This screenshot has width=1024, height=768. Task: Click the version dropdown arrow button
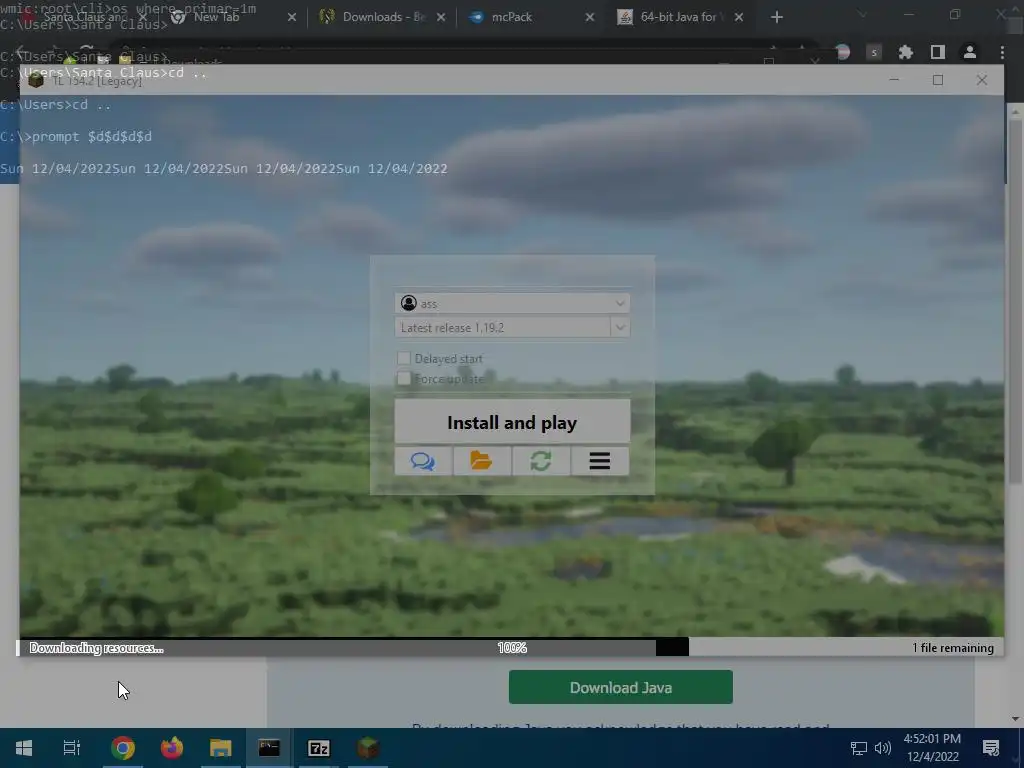pyautogui.click(x=620, y=327)
